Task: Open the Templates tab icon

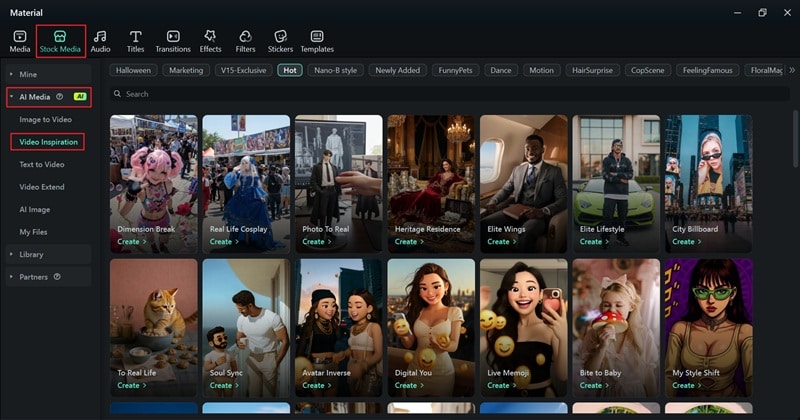Action: [317, 36]
